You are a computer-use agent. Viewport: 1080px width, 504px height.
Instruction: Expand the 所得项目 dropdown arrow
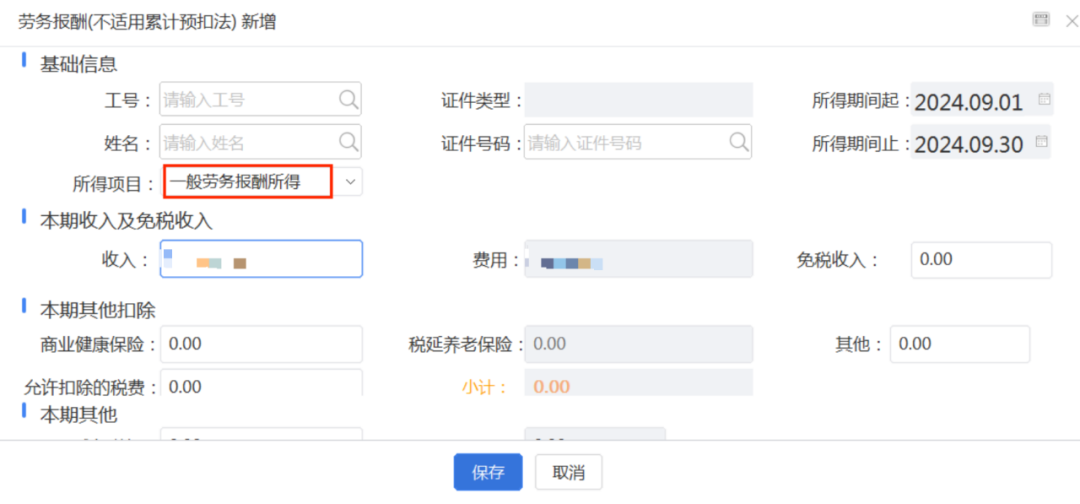350,182
